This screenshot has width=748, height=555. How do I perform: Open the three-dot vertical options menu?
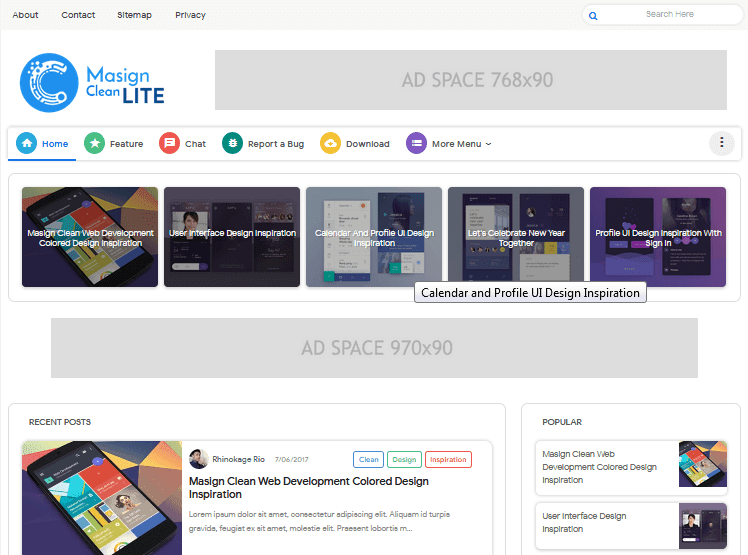tap(721, 142)
